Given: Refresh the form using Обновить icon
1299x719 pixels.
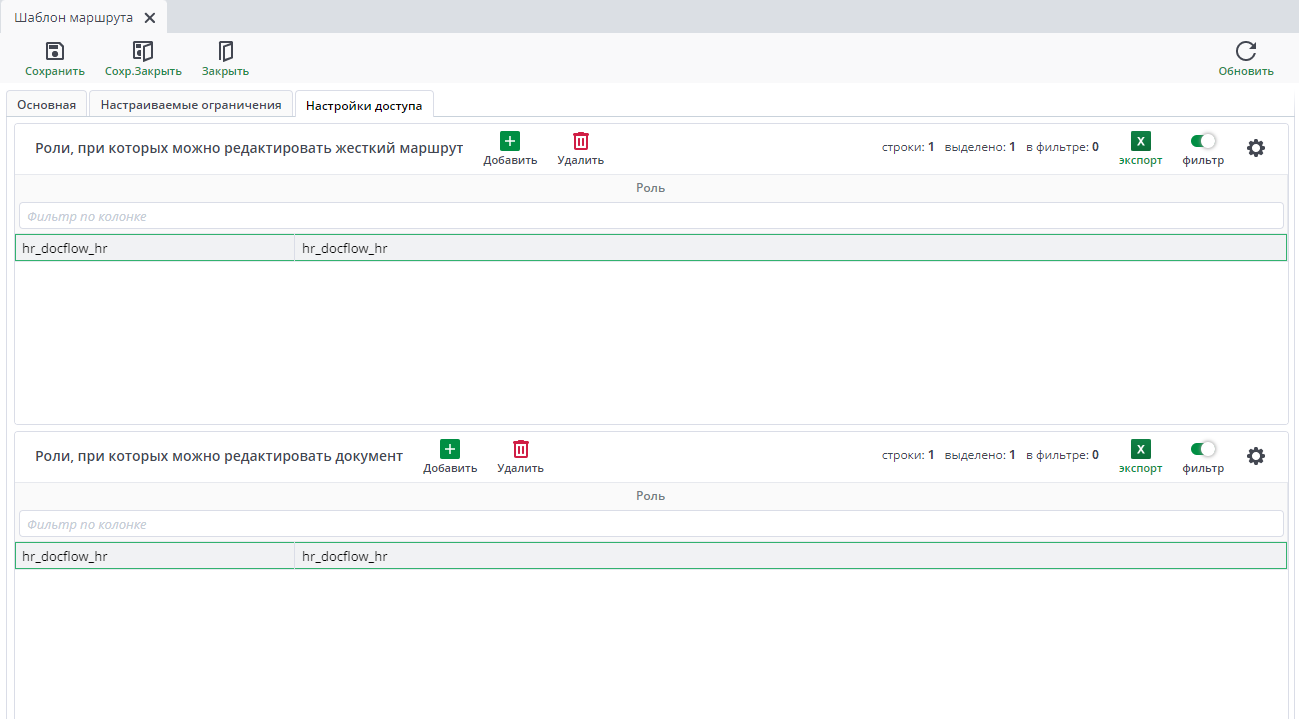Looking at the screenshot, I should coord(1245,51).
